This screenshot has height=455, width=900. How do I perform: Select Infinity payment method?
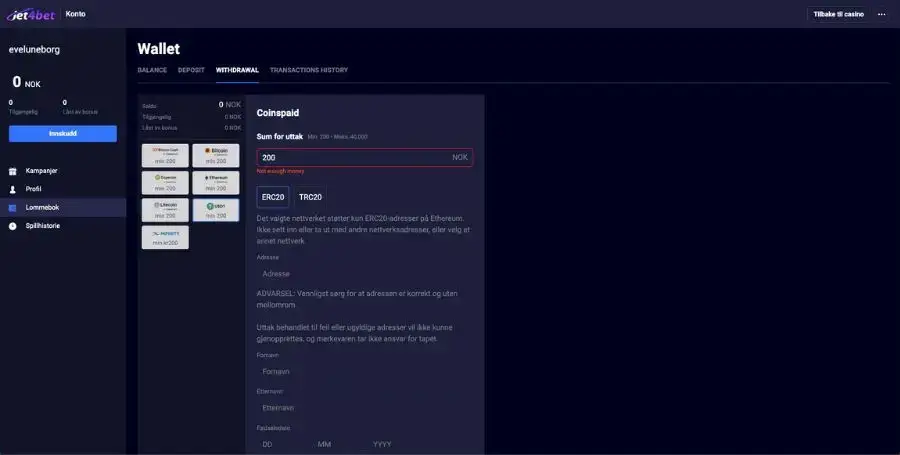click(165, 238)
